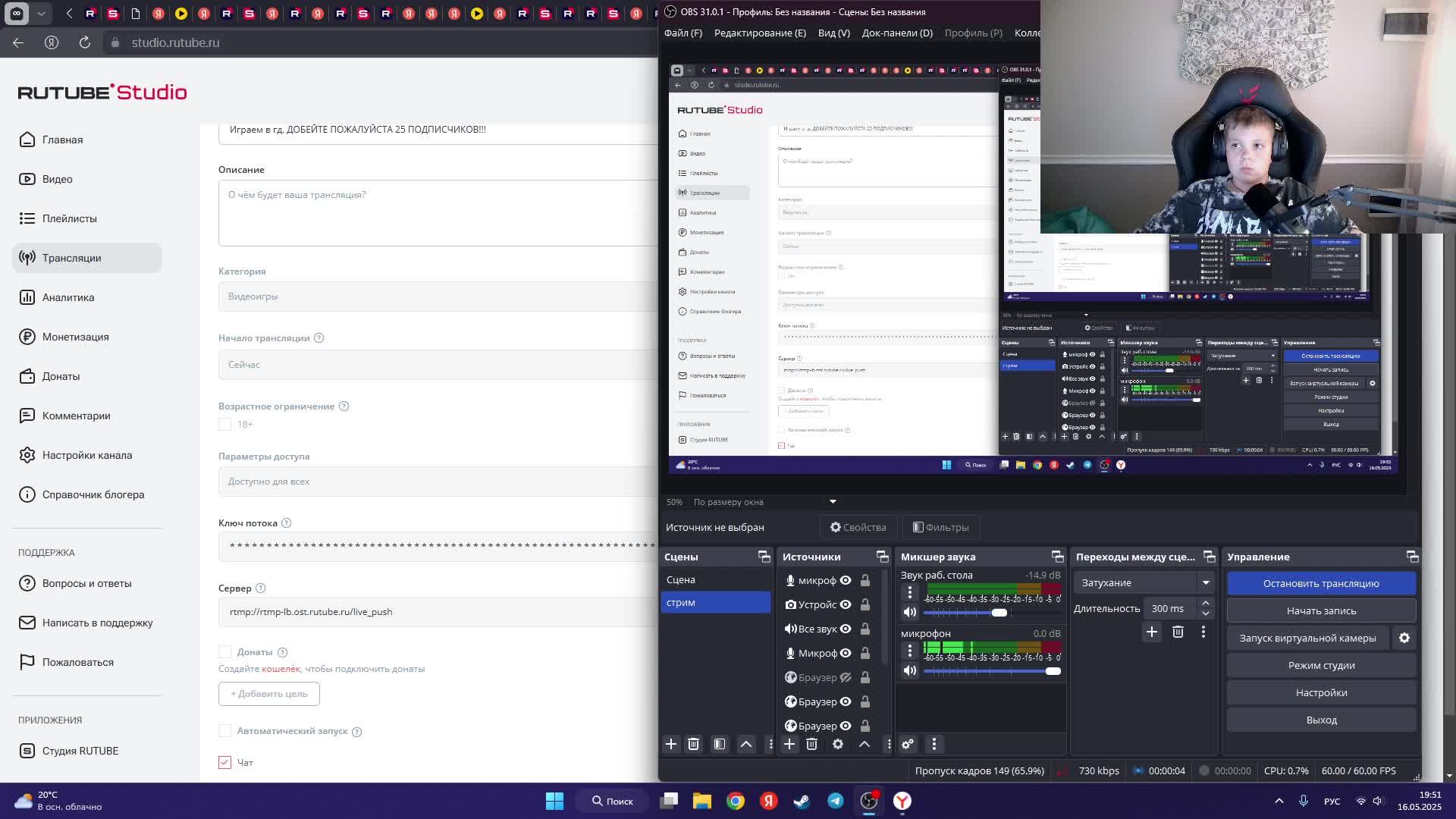Show help for Возрастное ограничение
Viewport: 1456px width, 819px height.
pyautogui.click(x=344, y=406)
